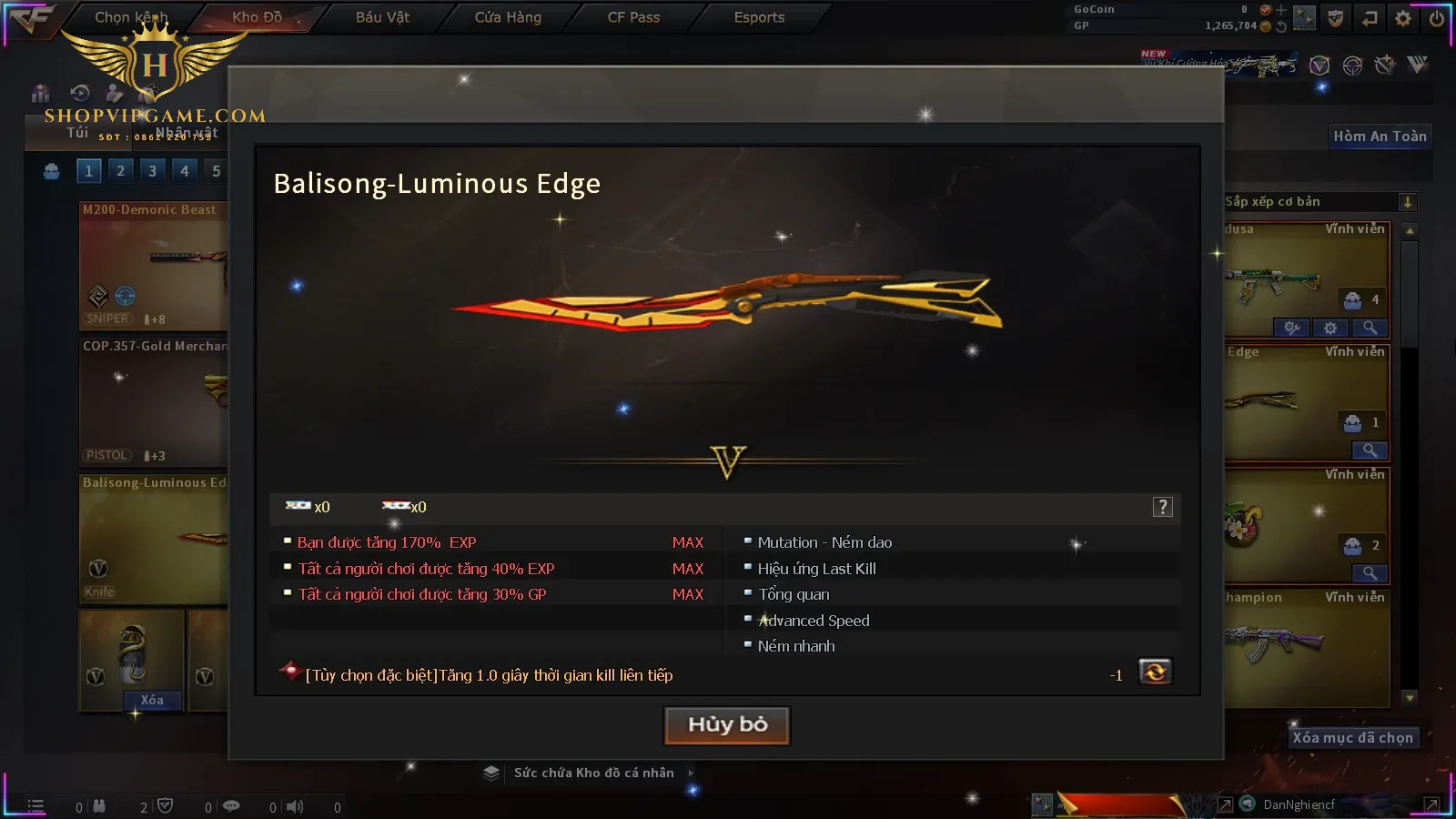The height and width of the screenshot is (819, 1456).
Task: Expand Sức chứa Kho đồ cá nhân arrow
Action: pyautogui.click(x=691, y=773)
